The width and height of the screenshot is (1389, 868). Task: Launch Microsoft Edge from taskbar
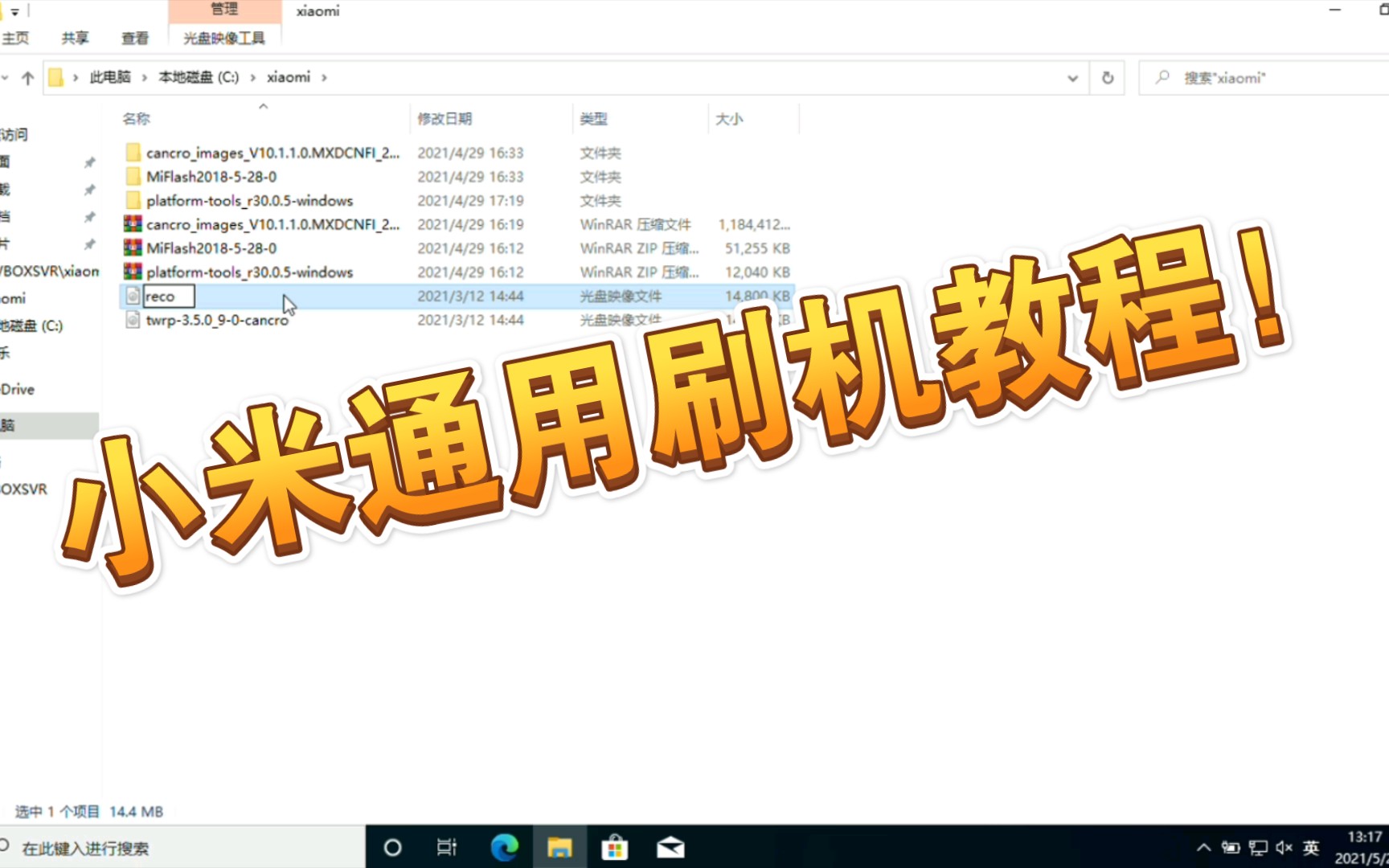tap(504, 847)
